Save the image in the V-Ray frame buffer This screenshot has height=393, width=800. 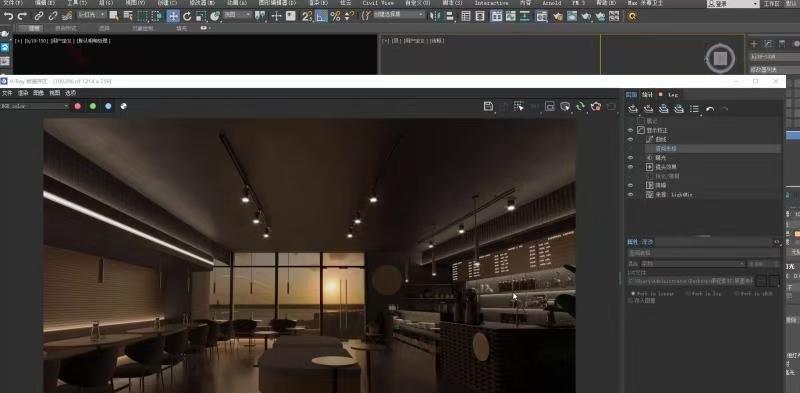click(488, 106)
